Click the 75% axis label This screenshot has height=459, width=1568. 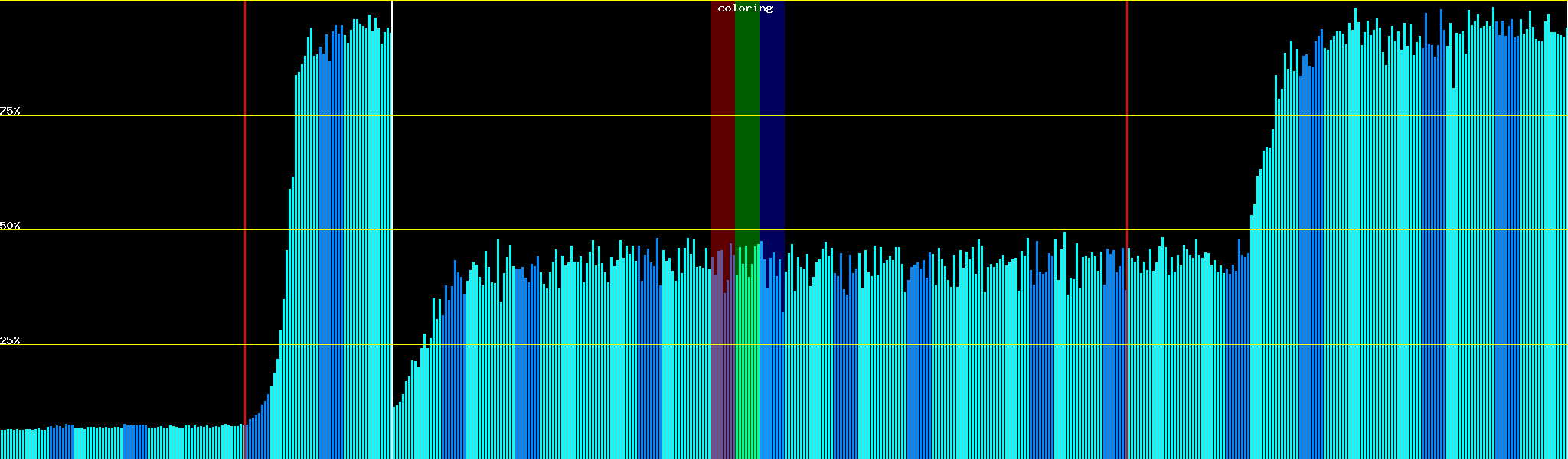[x=10, y=111]
